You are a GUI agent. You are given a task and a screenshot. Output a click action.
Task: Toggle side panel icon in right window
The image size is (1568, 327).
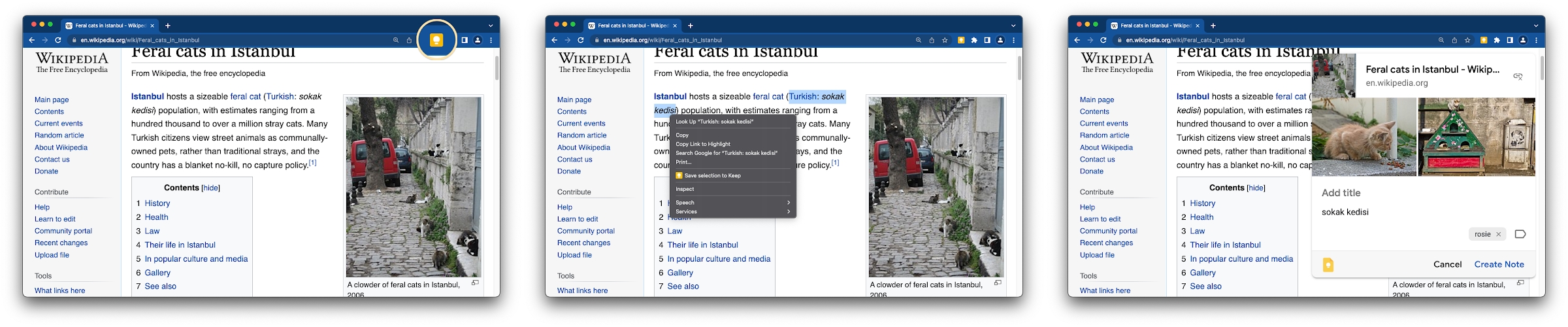point(1510,40)
